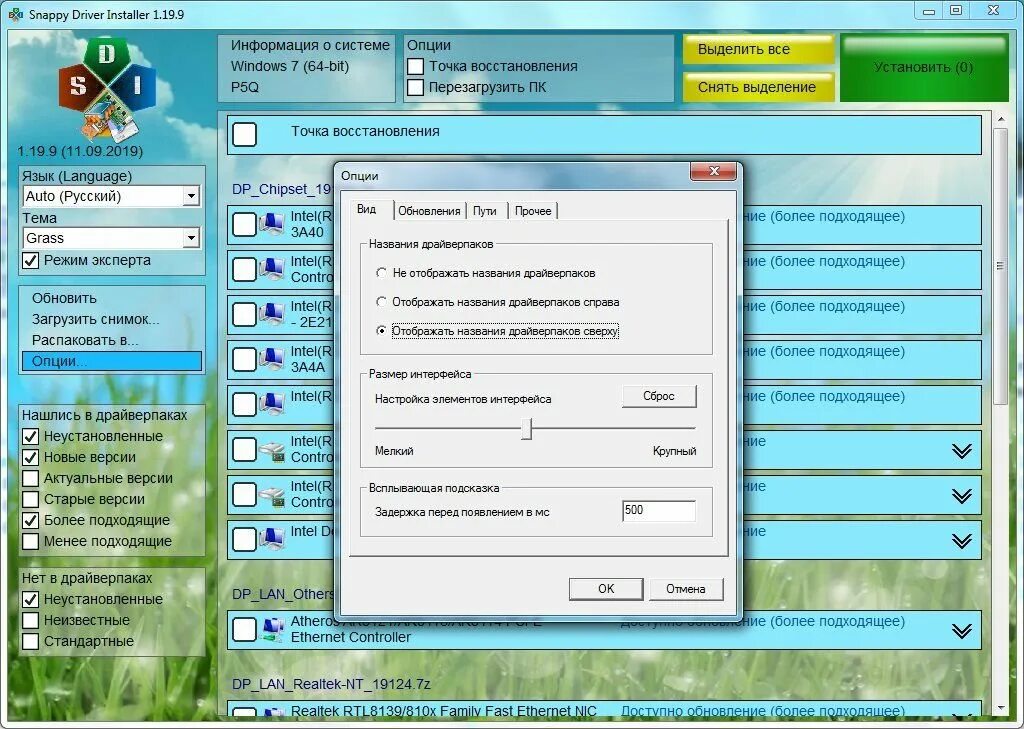1024x729 pixels.
Task: Toggle Более подходящие filter checkbox
Action: tap(31, 521)
